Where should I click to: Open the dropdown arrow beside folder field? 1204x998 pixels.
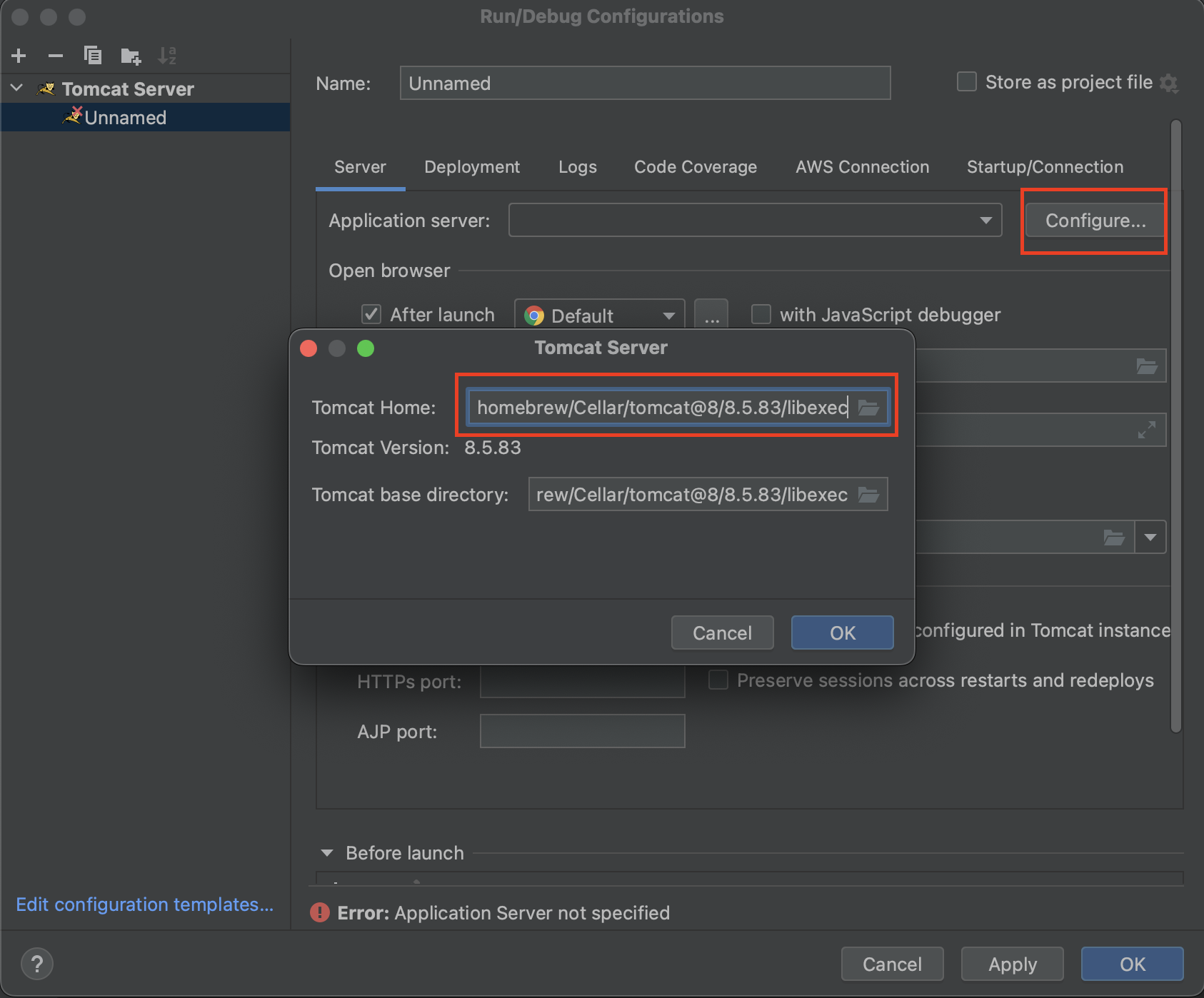point(1150,537)
